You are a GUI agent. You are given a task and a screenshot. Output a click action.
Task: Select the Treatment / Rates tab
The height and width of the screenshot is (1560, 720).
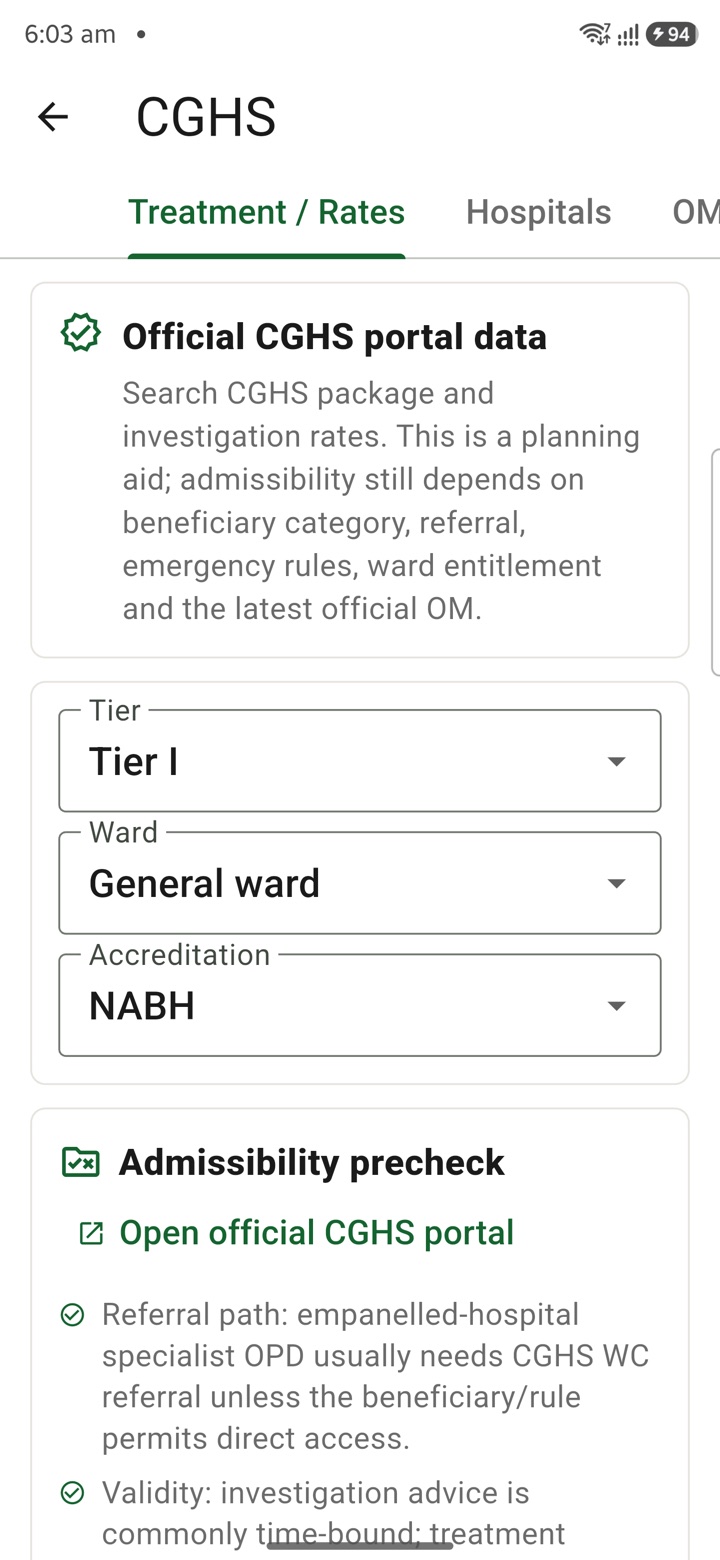tap(266, 212)
